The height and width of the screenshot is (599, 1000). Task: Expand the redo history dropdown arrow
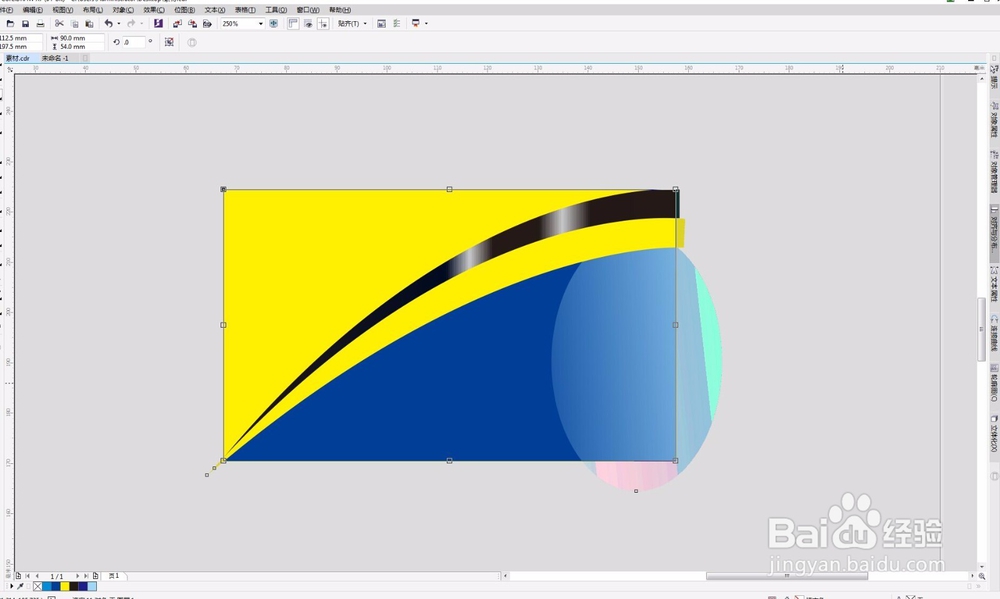click(x=141, y=24)
